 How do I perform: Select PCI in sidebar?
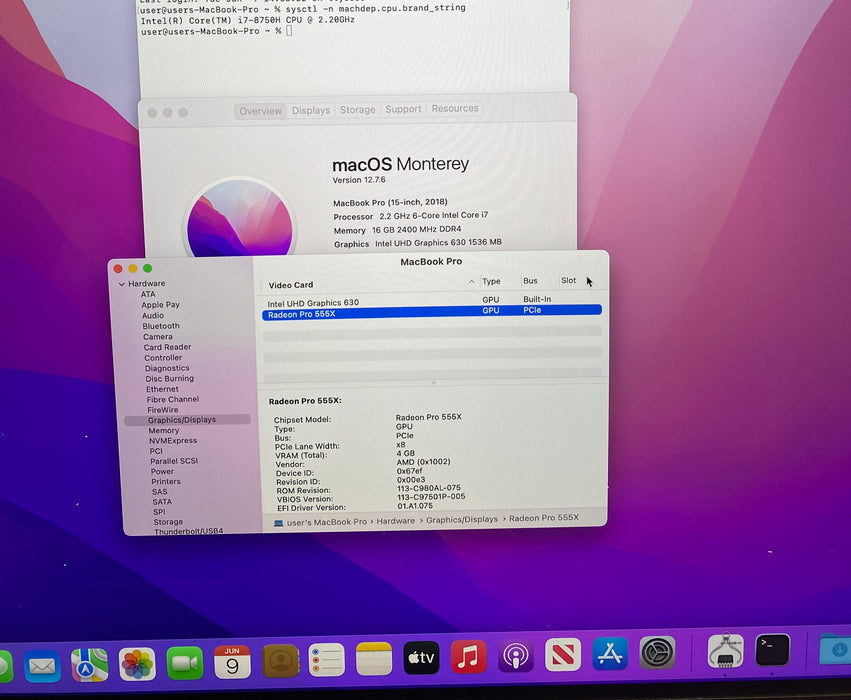(156, 451)
